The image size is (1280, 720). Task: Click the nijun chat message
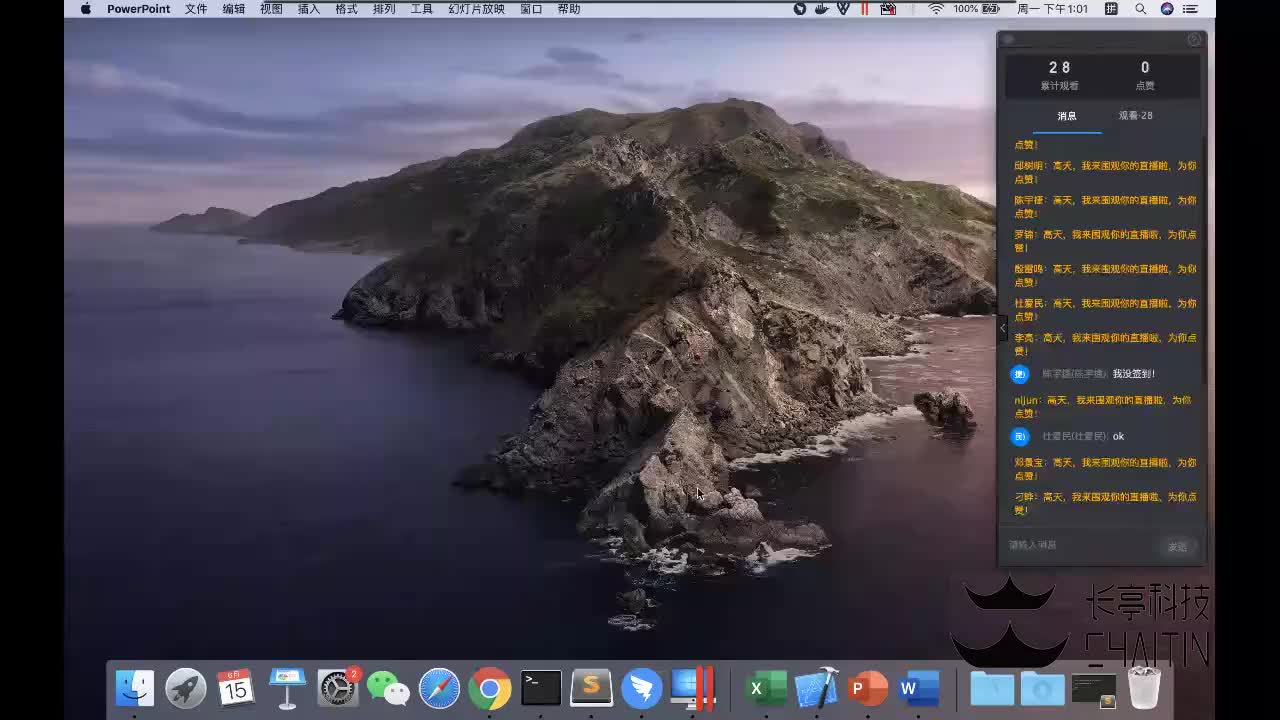(x=1103, y=407)
